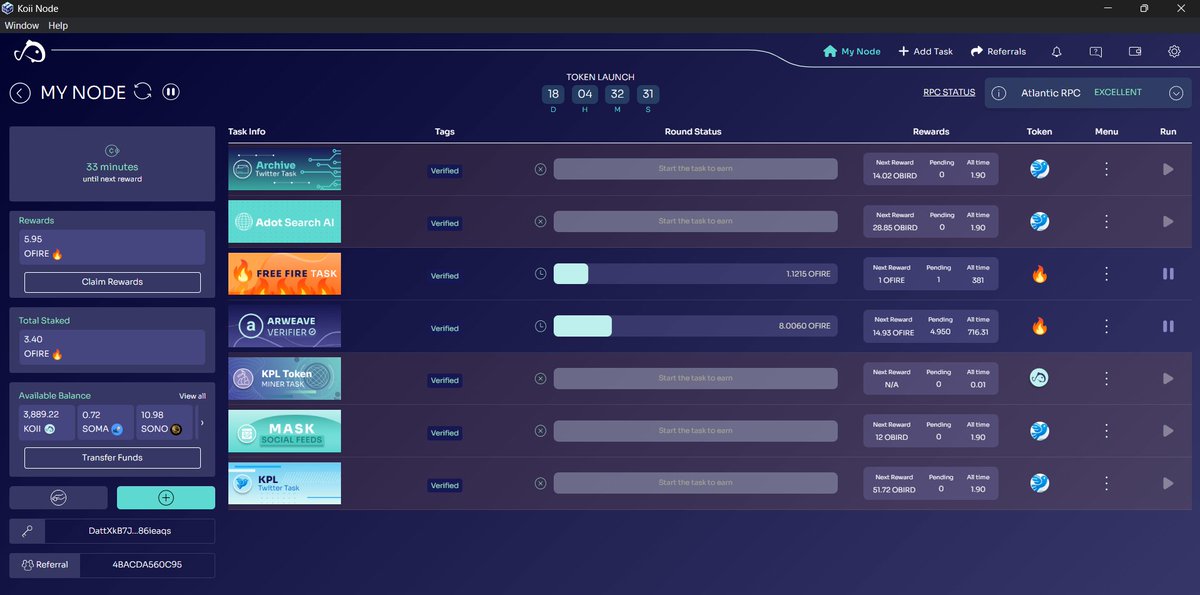The image size is (1200, 595).
Task: Start the KPL Token Miner Task
Action: 1168,379
